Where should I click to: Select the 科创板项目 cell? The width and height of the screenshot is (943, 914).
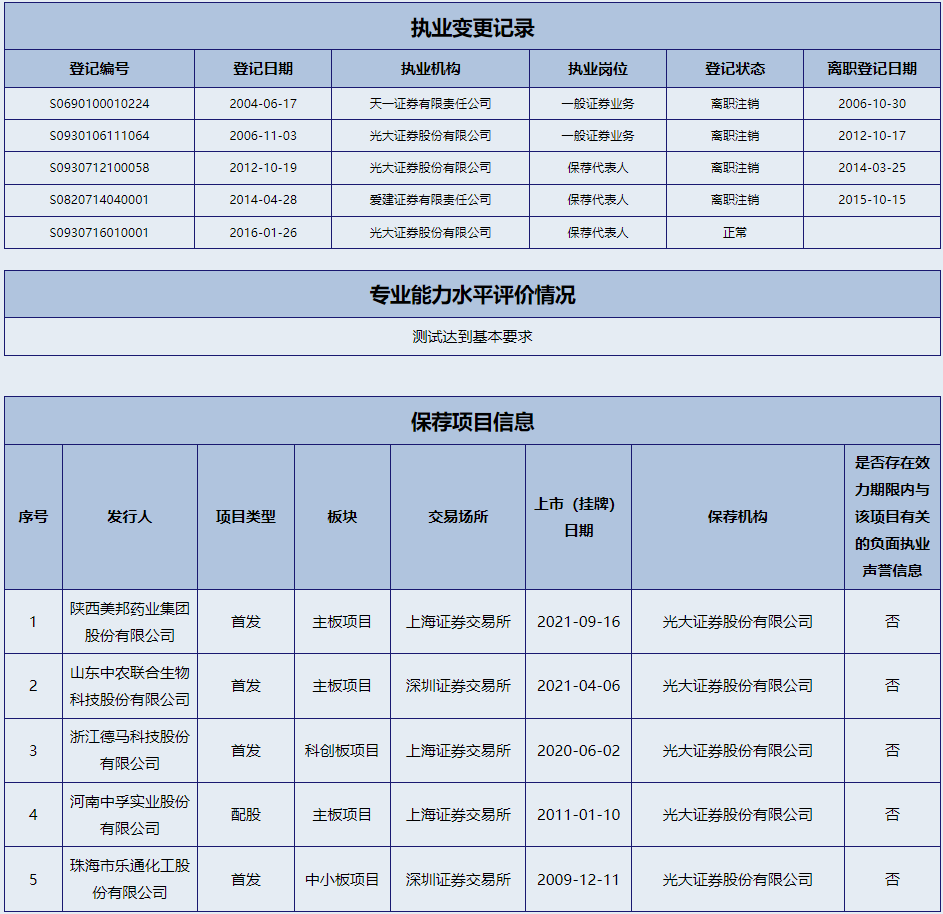pyautogui.click(x=342, y=750)
